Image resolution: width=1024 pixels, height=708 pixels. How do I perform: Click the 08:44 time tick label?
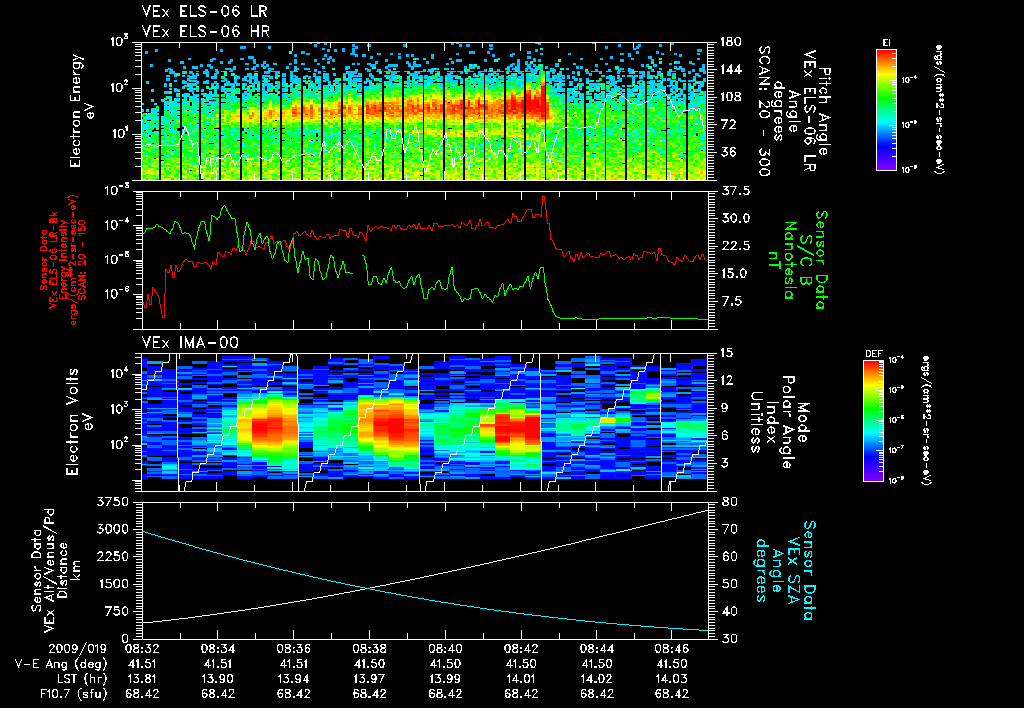[x=596, y=649]
